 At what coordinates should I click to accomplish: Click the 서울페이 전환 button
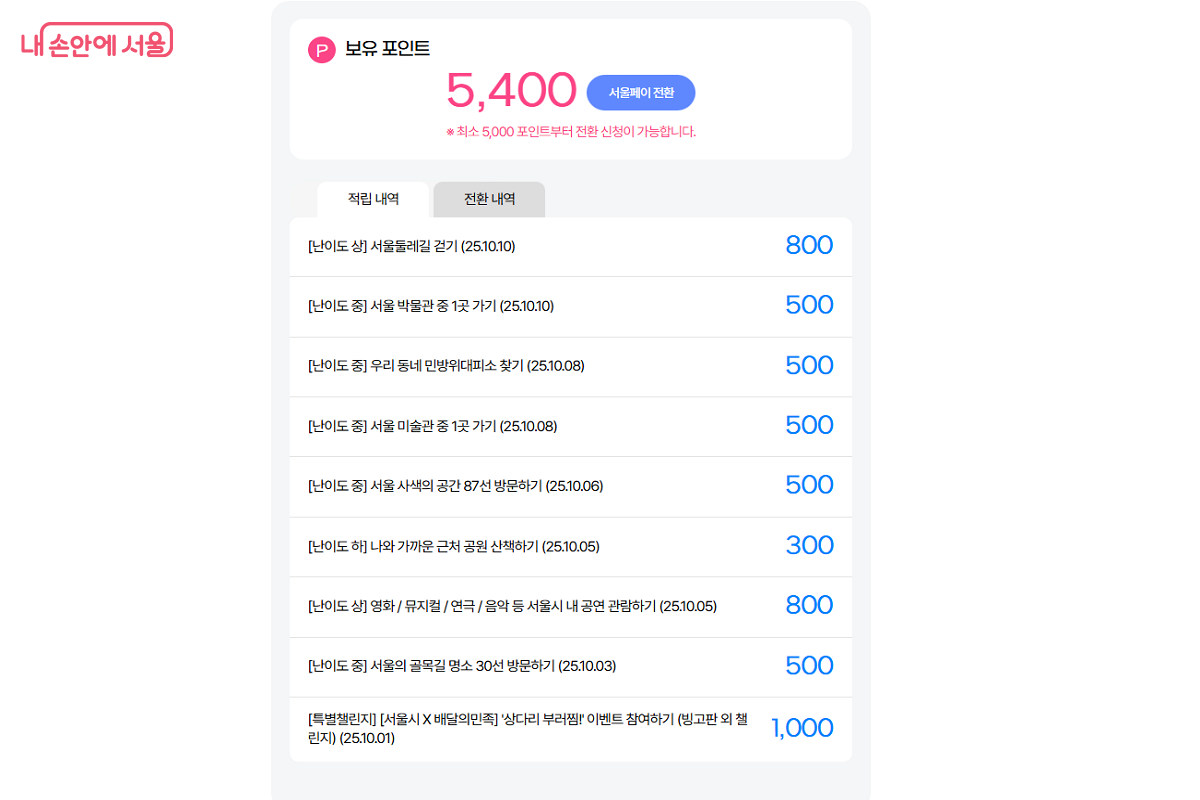pos(641,92)
